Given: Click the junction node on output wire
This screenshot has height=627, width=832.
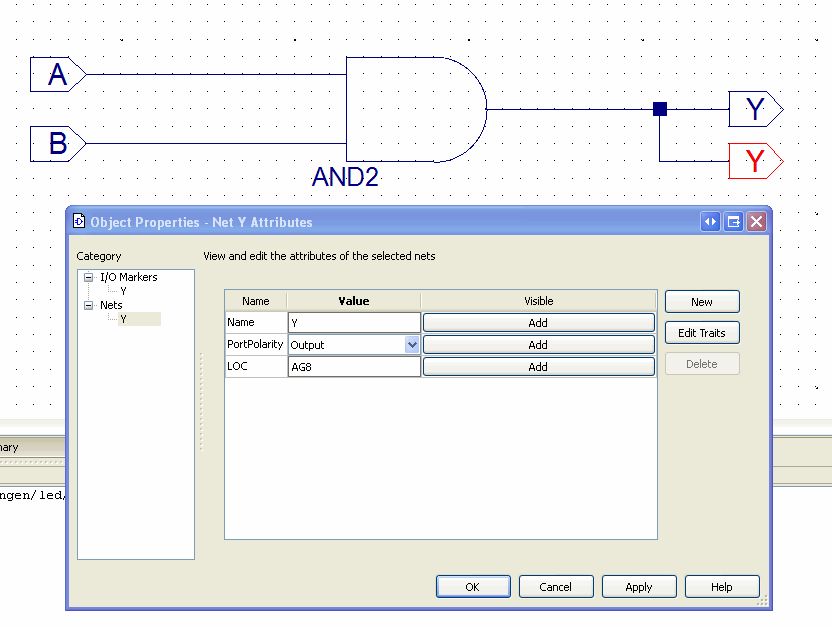Looking at the screenshot, I should 660,109.
